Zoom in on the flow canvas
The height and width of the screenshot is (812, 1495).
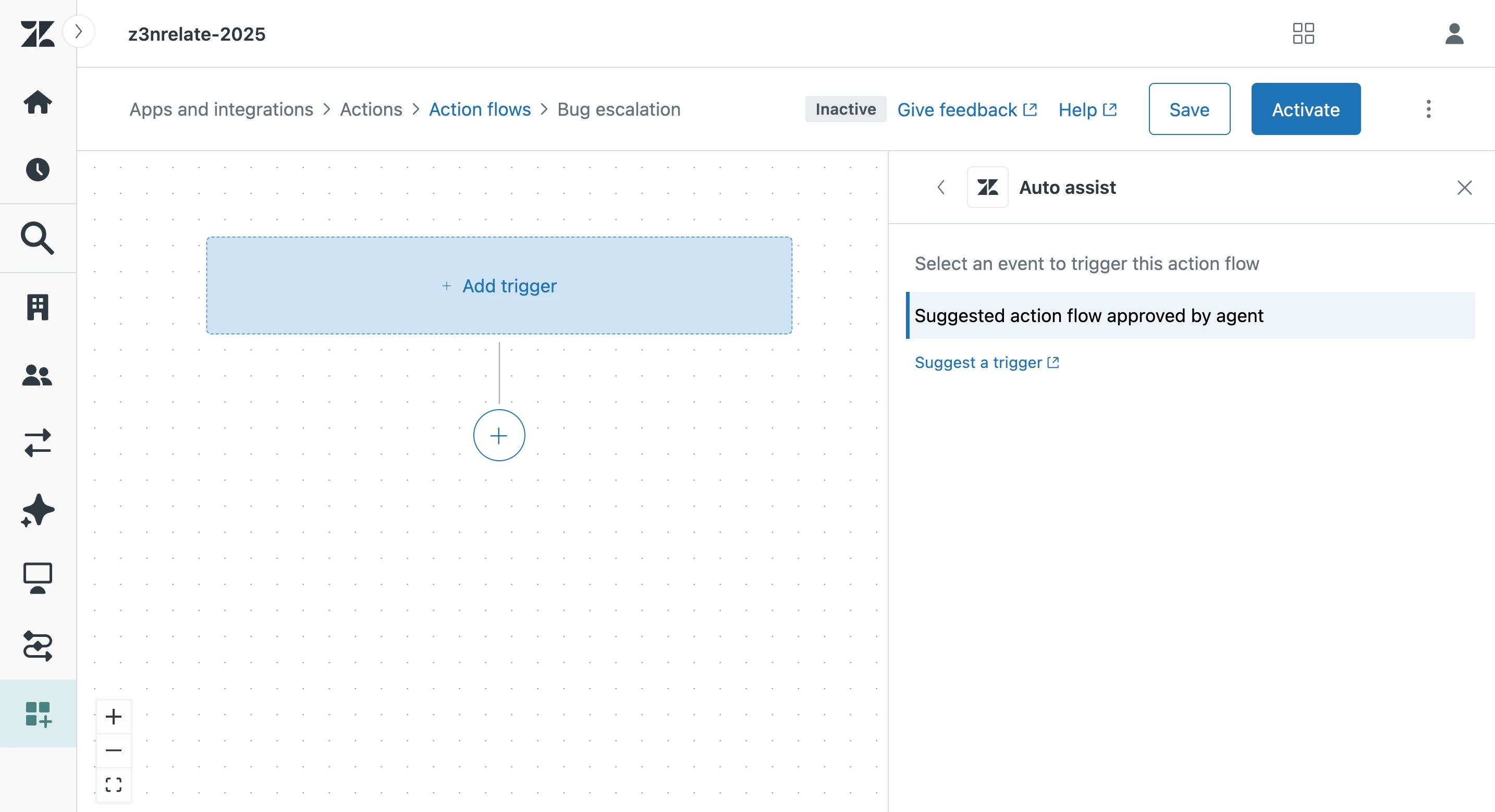114,716
